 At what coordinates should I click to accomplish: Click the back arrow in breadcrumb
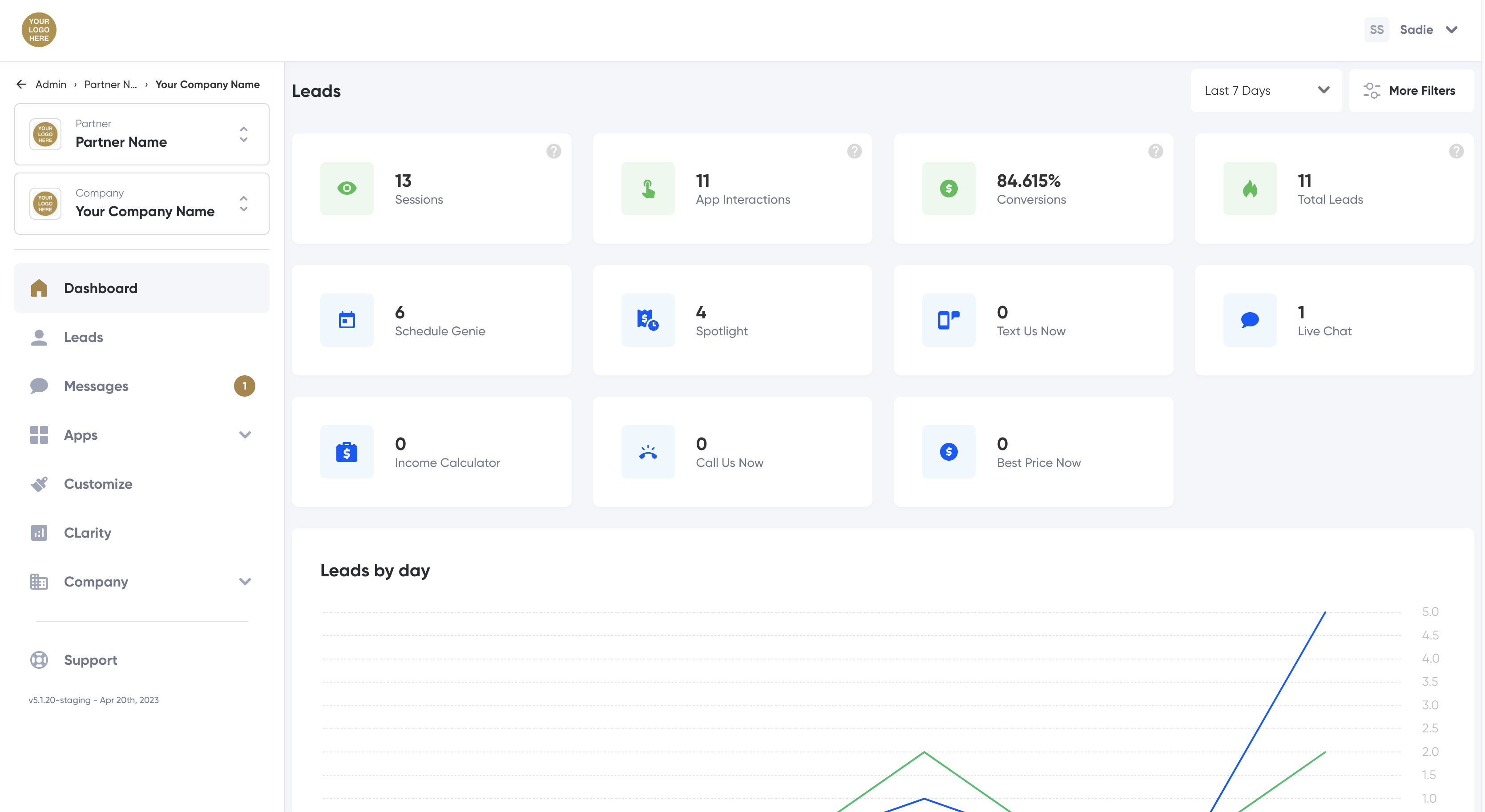[x=21, y=84]
